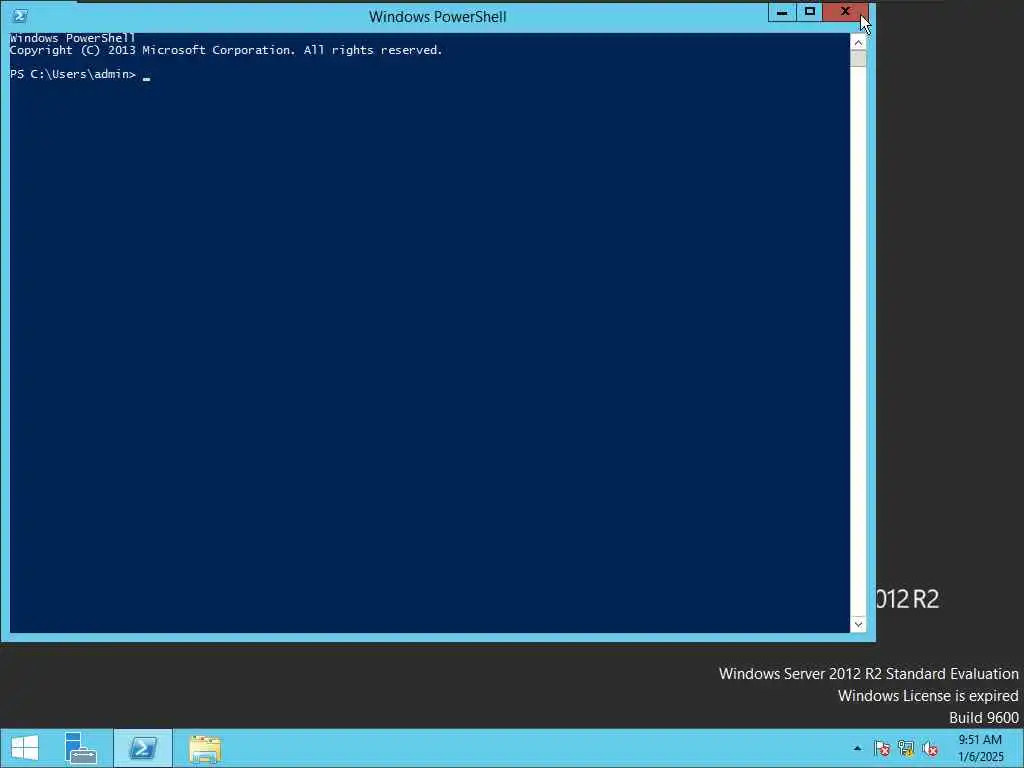Click the PowerShell vertical scrollbar thumb
This screenshot has width=1024, height=768.
click(x=858, y=59)
